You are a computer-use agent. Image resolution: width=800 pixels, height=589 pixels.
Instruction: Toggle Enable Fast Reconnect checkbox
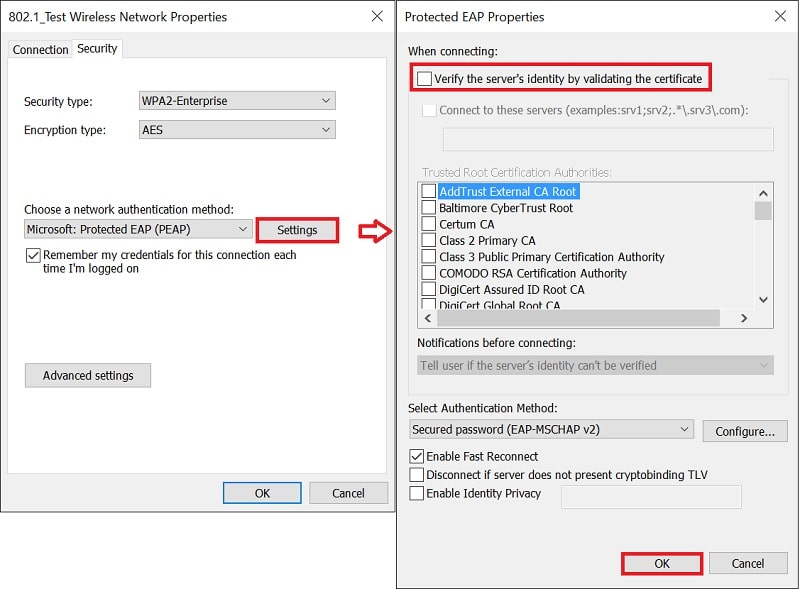417,456
